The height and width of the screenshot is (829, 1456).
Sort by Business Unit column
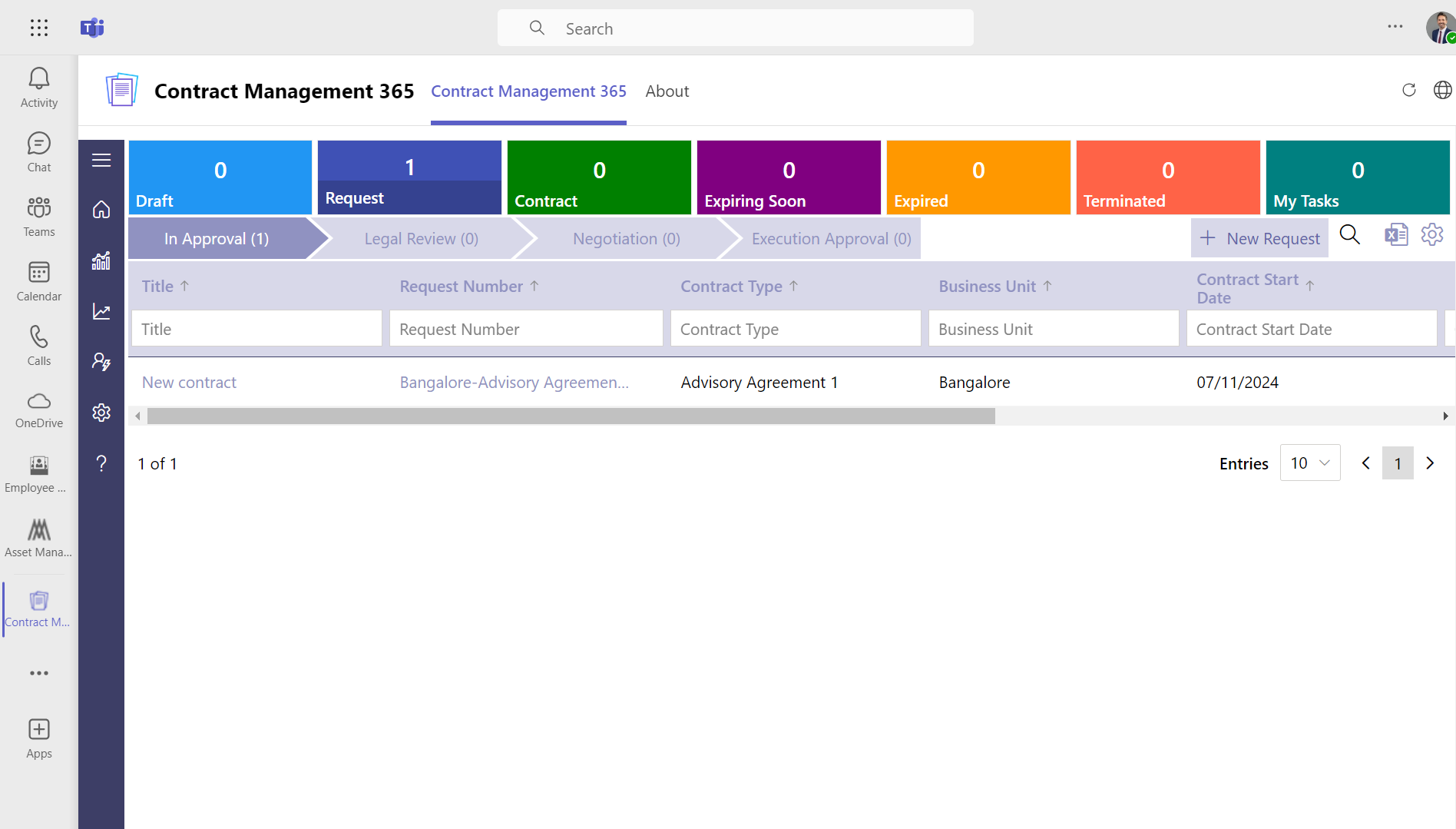(995, 287)
